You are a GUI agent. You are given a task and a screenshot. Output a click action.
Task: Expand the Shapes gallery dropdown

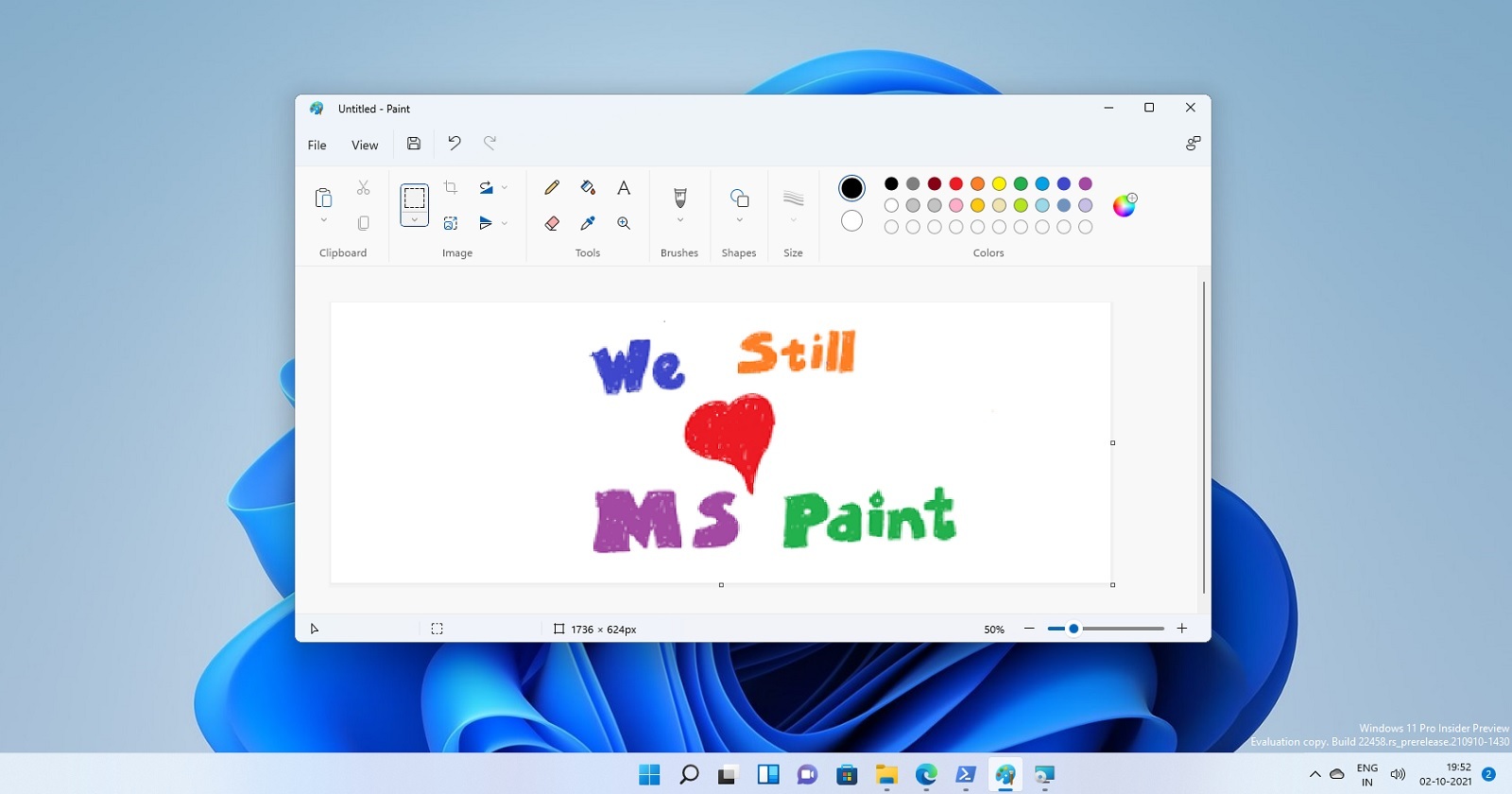coord(739,220)
